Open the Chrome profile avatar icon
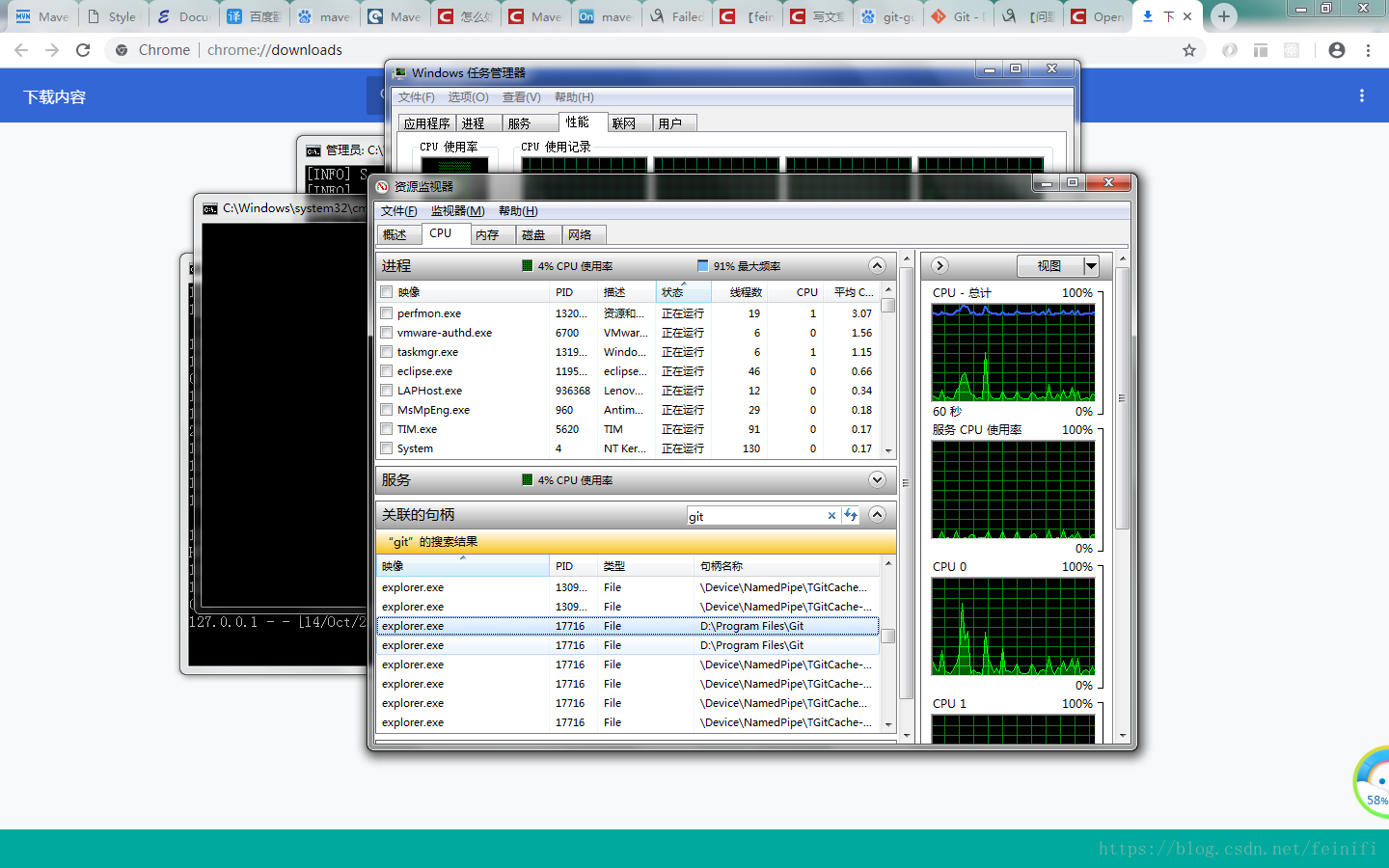Screen dimensions: 1389x868 point(1336,50)
